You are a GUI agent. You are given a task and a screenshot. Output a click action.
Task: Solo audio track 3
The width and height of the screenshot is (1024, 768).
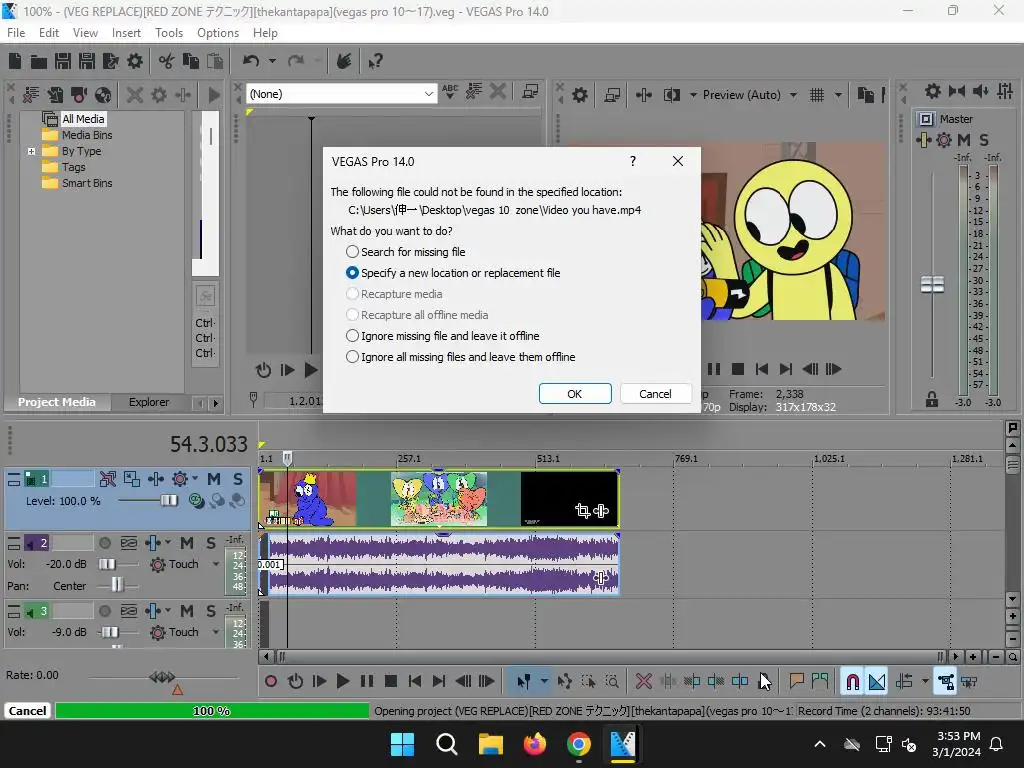[210, 611]
